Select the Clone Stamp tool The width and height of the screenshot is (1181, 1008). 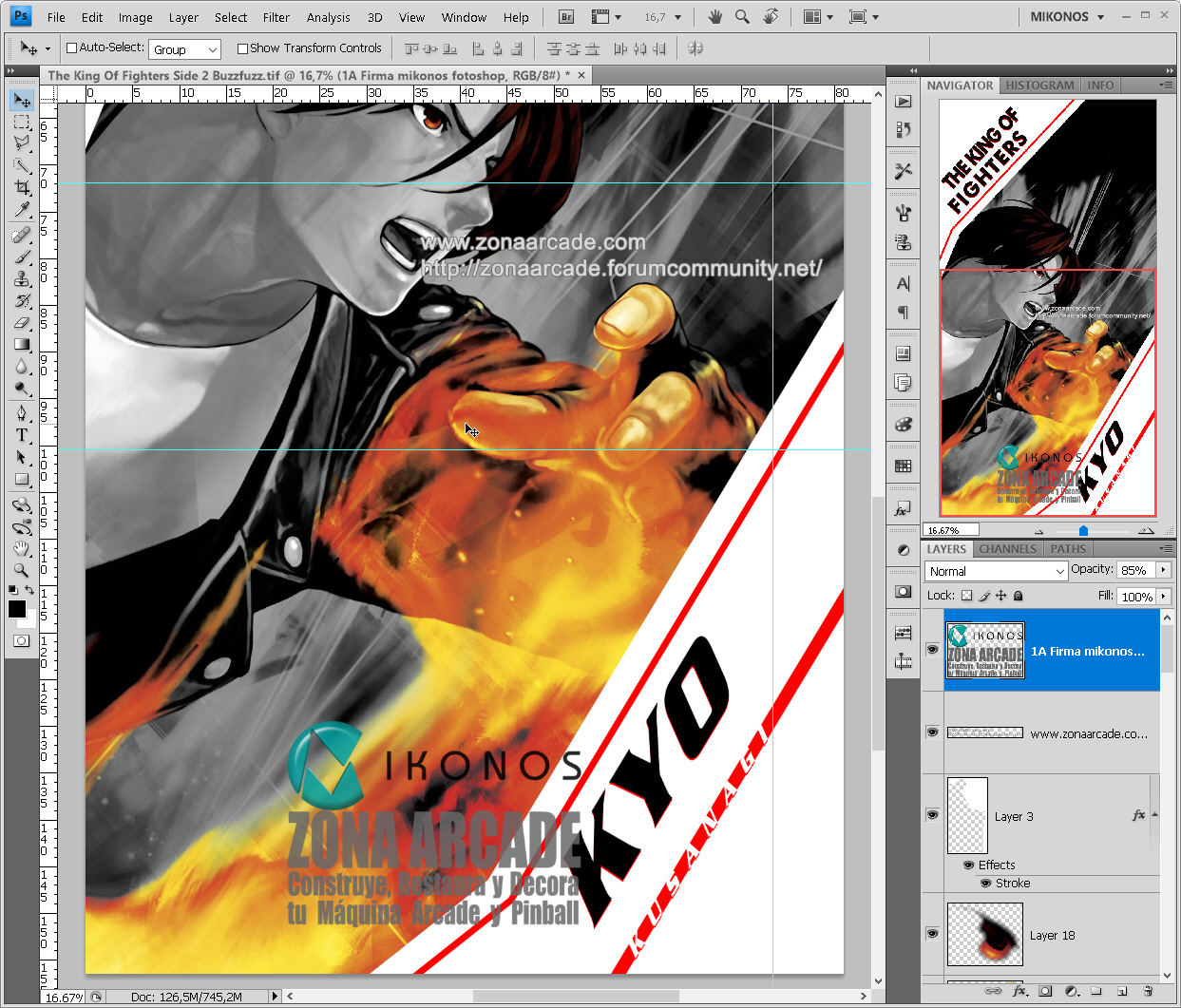(22, 278)
